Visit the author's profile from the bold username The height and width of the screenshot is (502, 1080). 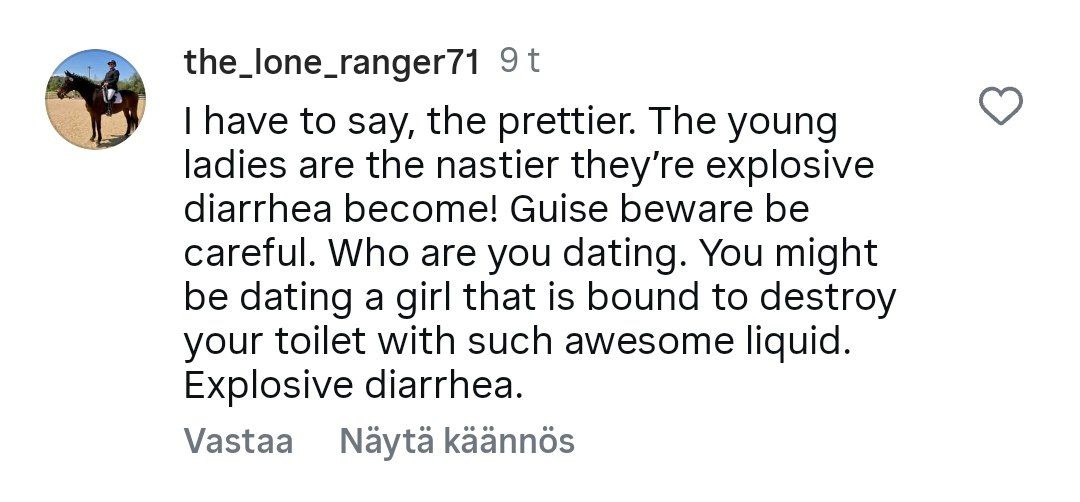pyautogui.click(x=332, y=62)
